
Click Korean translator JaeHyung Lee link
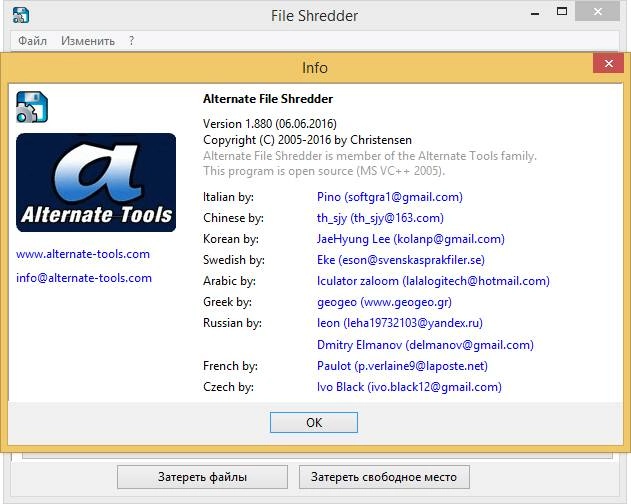[x=411, y=239]
